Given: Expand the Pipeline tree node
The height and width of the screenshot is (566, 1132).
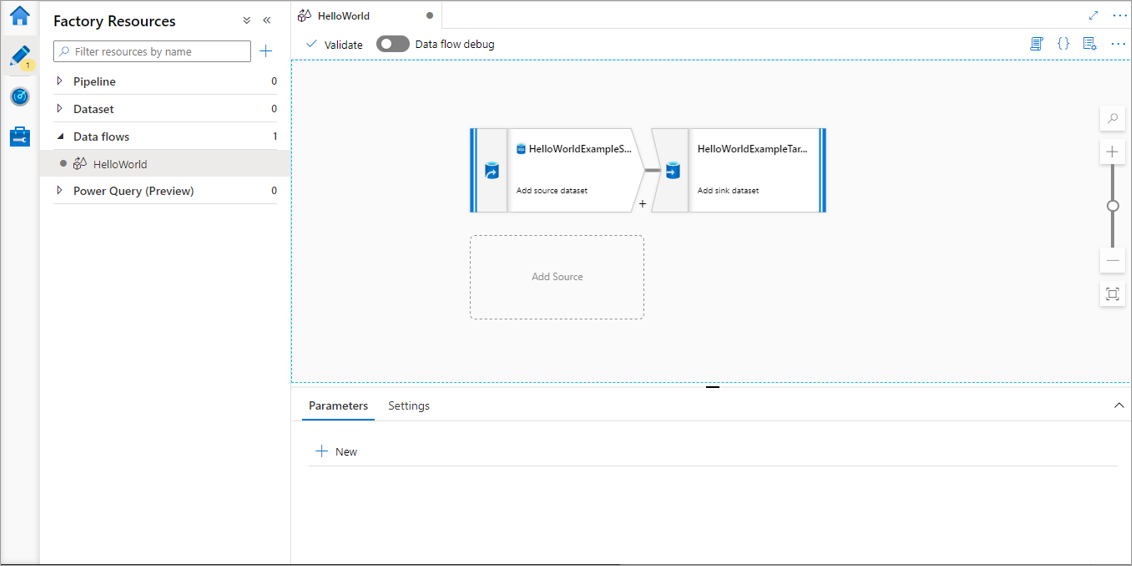Looking at the screenshot, I should pyautogui.click(x=60, y=82).
